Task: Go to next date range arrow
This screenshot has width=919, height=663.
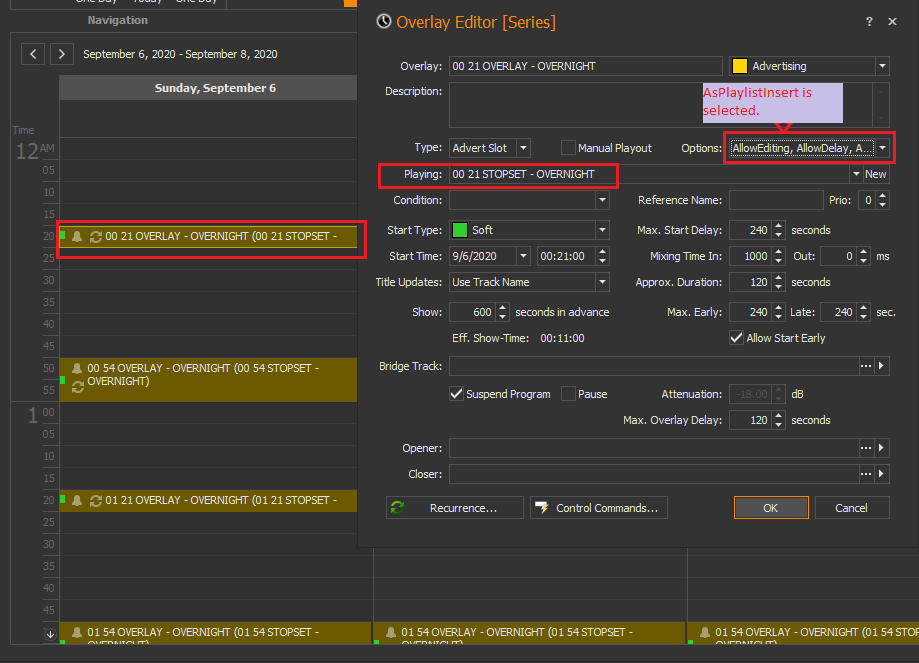Action: 62,54
